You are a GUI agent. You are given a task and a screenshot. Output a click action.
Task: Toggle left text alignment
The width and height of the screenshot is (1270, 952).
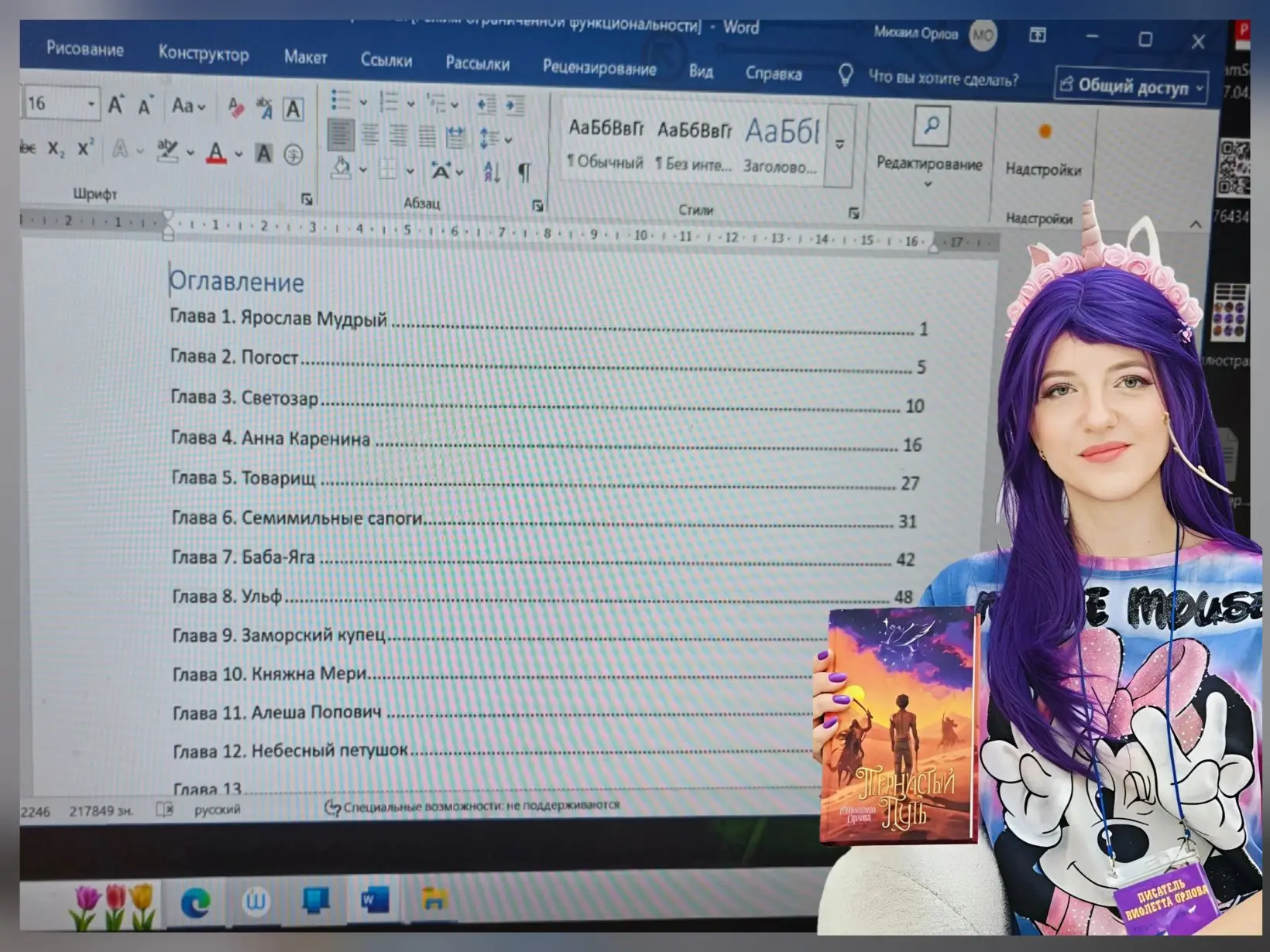tap(342, 135)
